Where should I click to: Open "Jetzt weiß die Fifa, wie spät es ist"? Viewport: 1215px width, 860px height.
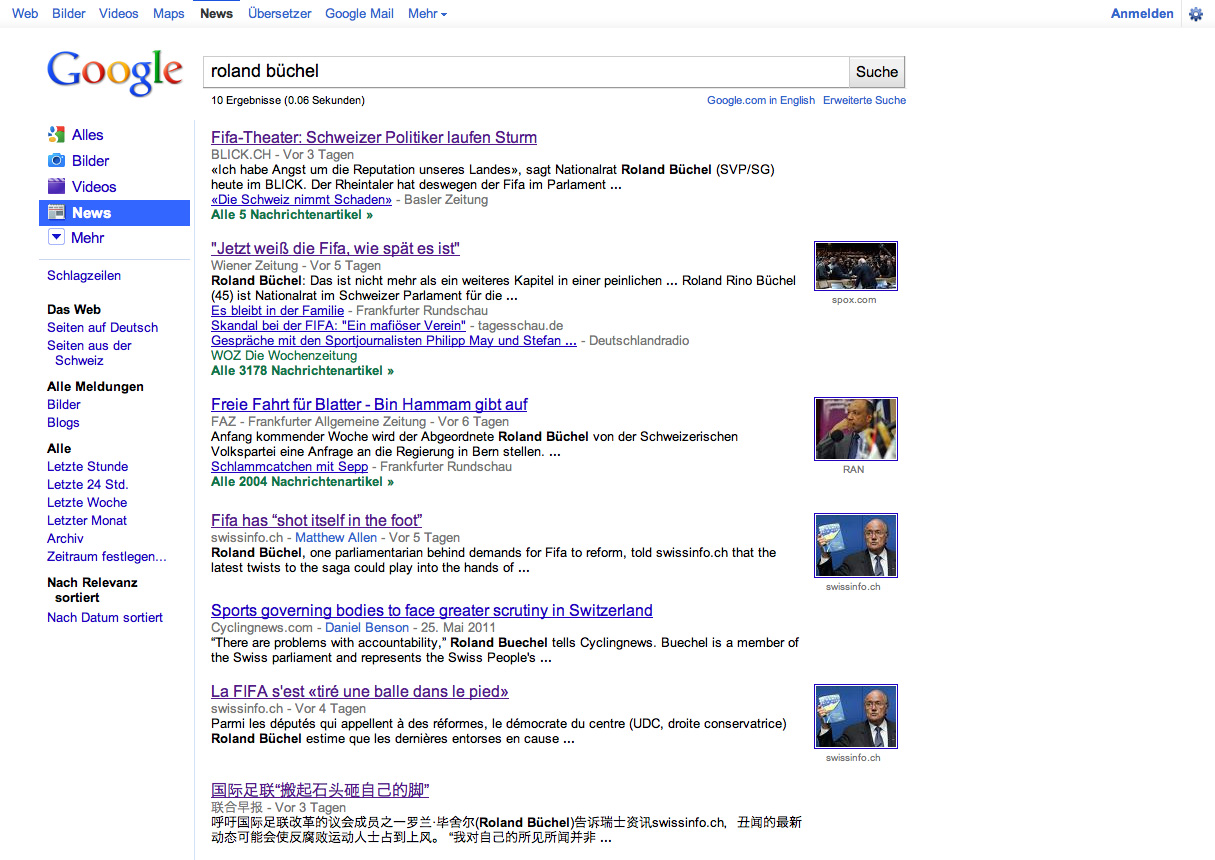[x=335, y=249]
